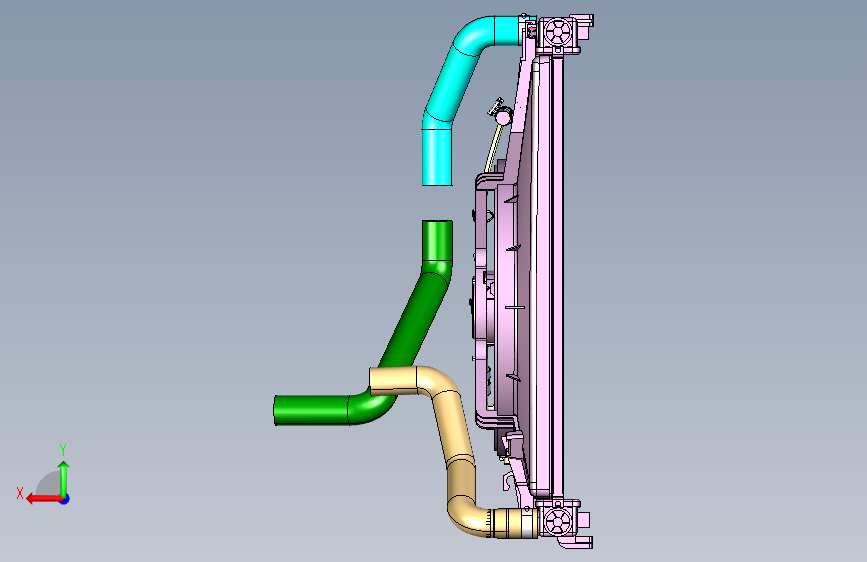Select the thin yellow tube
The image size is (867, 562).
click(493, 147)
